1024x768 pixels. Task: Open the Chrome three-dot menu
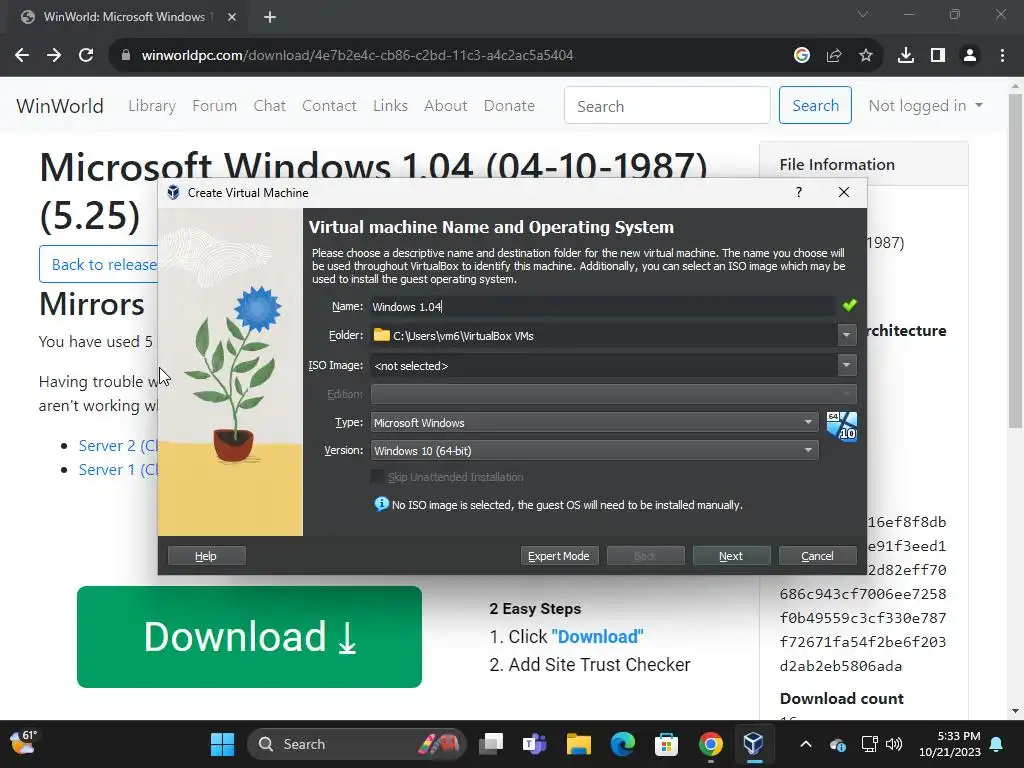pos(1002,56)
